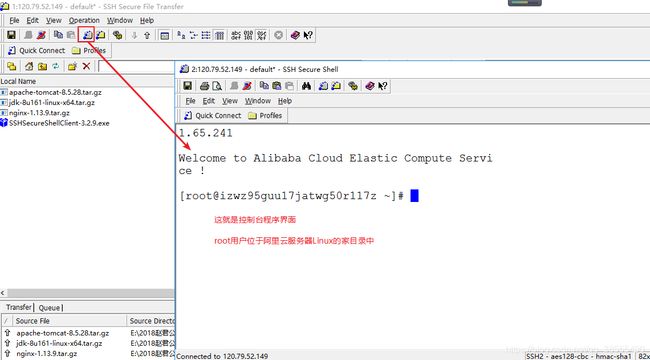This screenshot has height=360, width=650.
Task: Open Edit menu in File Transfer window
Action: click(x=32, y=20)
